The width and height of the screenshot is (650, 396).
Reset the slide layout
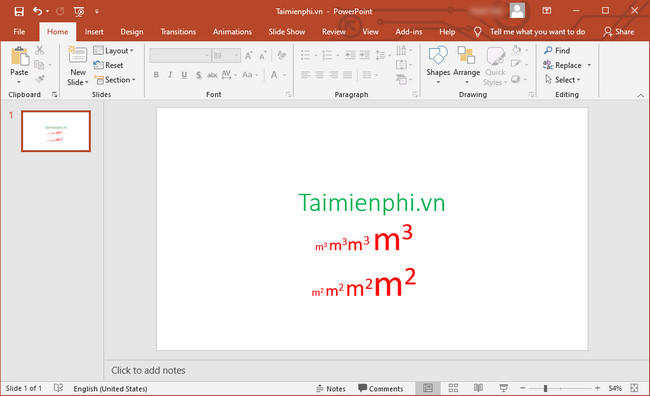108,65
